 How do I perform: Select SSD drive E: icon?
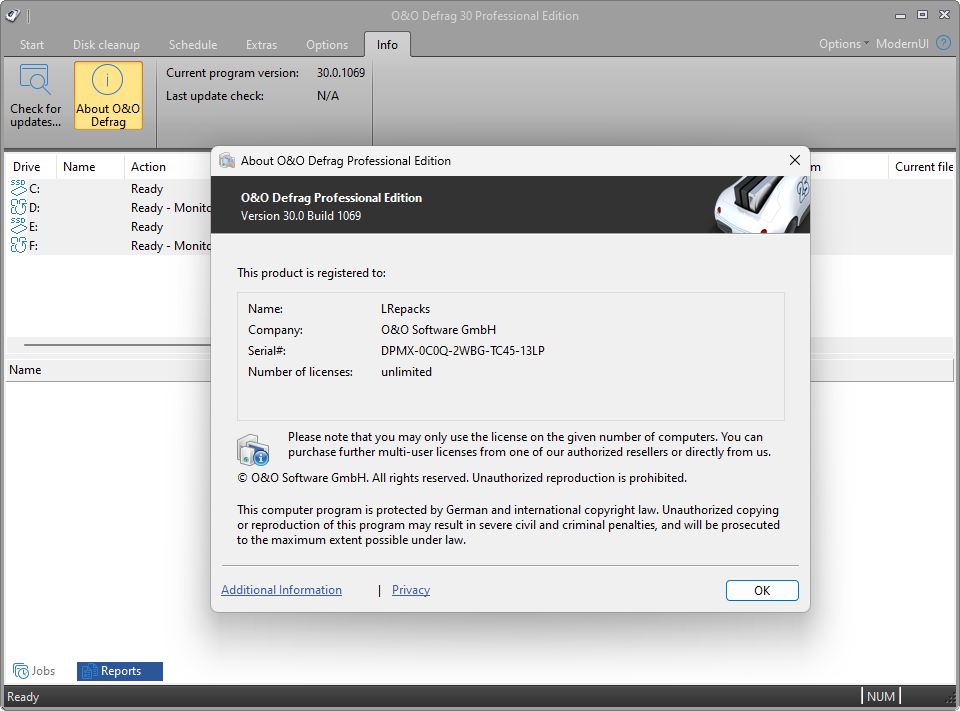[18, 226]
